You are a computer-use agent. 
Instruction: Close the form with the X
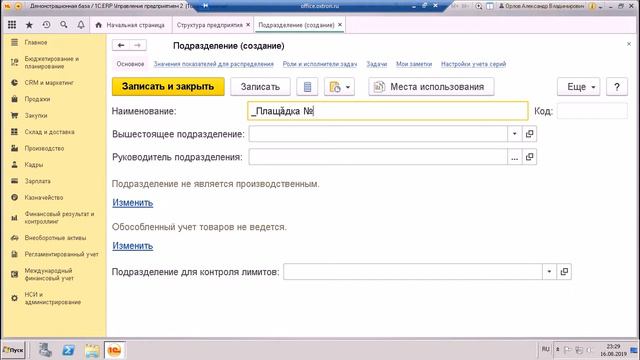629,44
